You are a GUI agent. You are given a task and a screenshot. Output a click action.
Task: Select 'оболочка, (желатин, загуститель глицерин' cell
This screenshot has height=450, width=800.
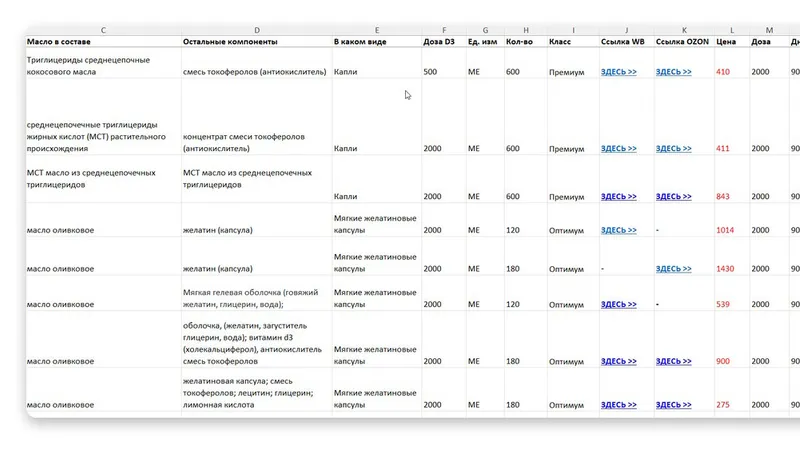tap(257, 339)
